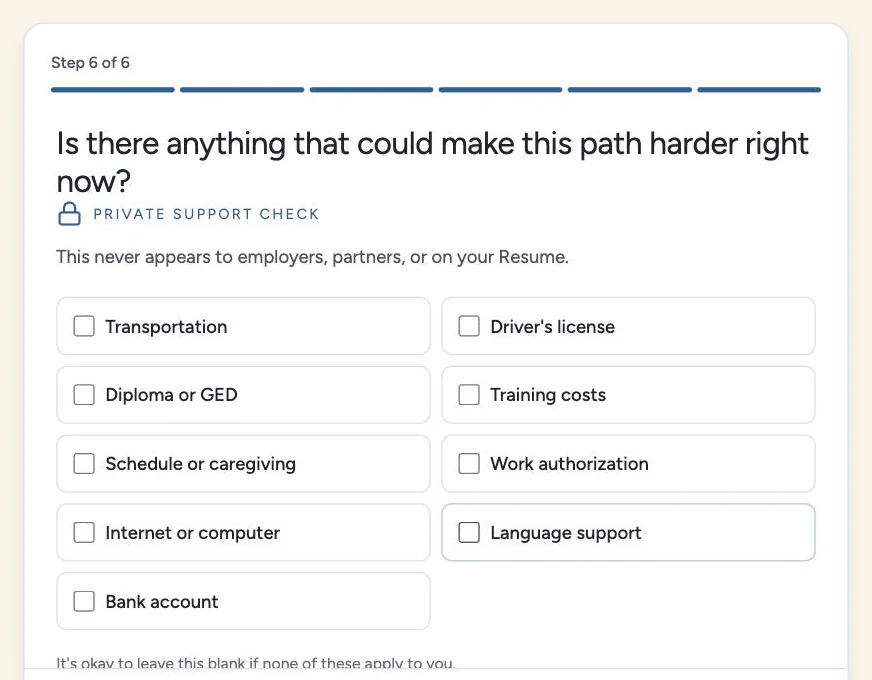The image size is (872, 680).
Task: Check the Bank account checkbox
Action: [x=84, y=602]
